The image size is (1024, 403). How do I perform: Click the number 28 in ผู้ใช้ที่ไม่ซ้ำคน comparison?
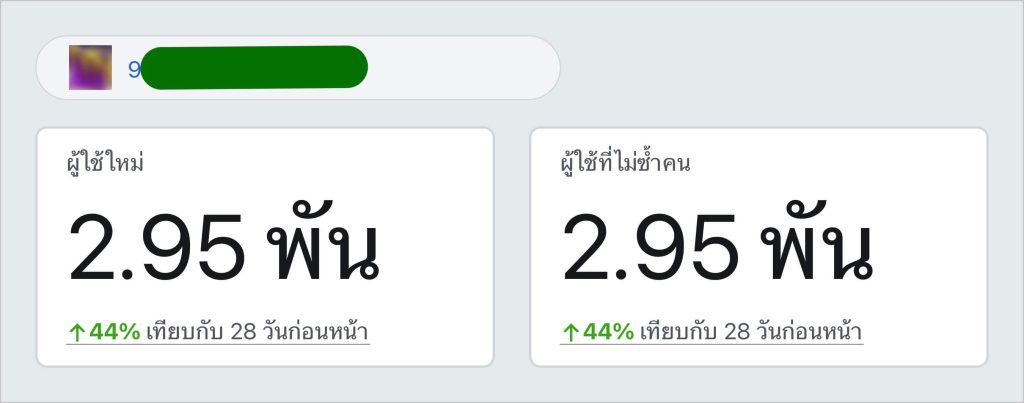coord(737,332)
